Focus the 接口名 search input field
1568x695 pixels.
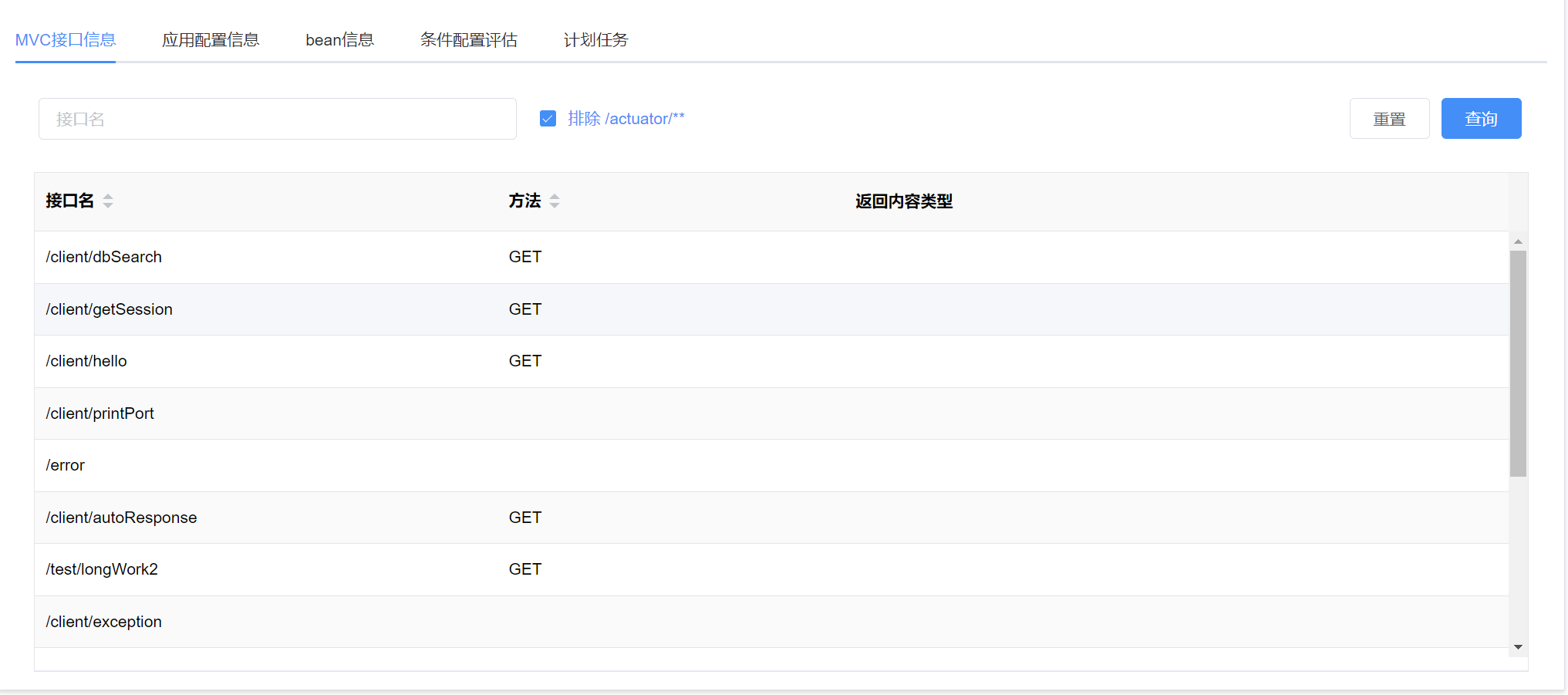278,119
